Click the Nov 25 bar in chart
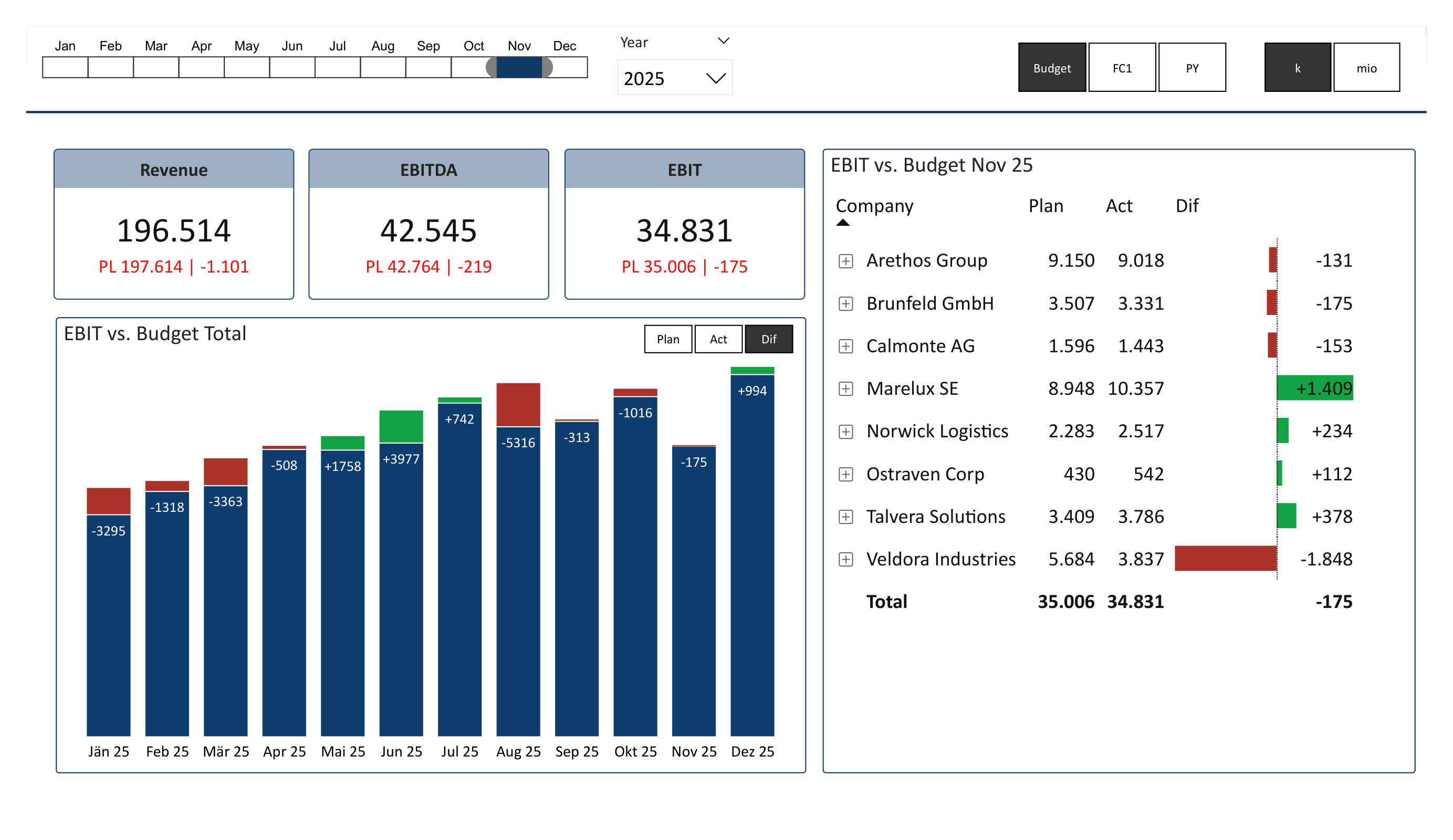 pos(694,591)
